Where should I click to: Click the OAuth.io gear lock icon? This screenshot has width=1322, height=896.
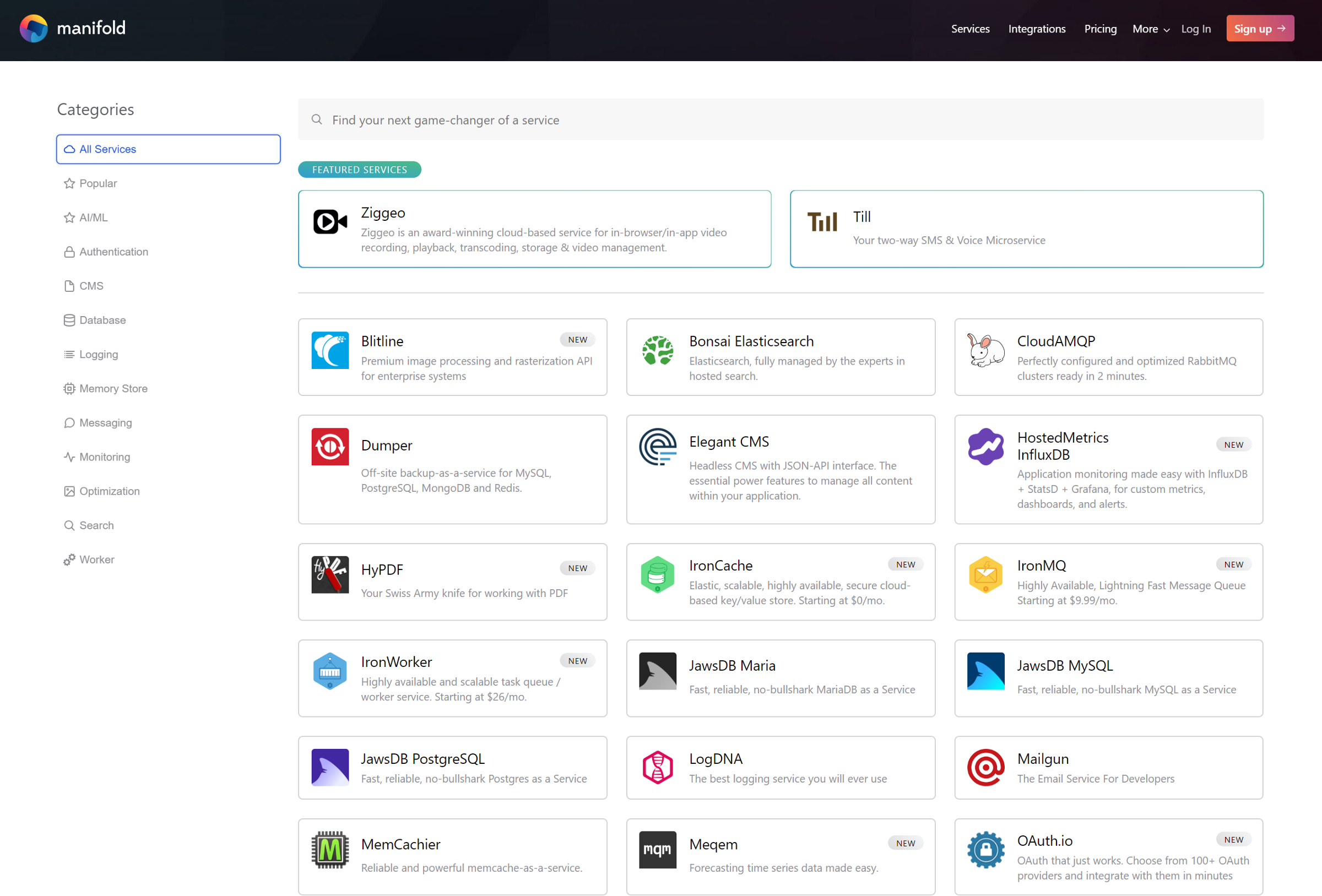tap(985, 849)
